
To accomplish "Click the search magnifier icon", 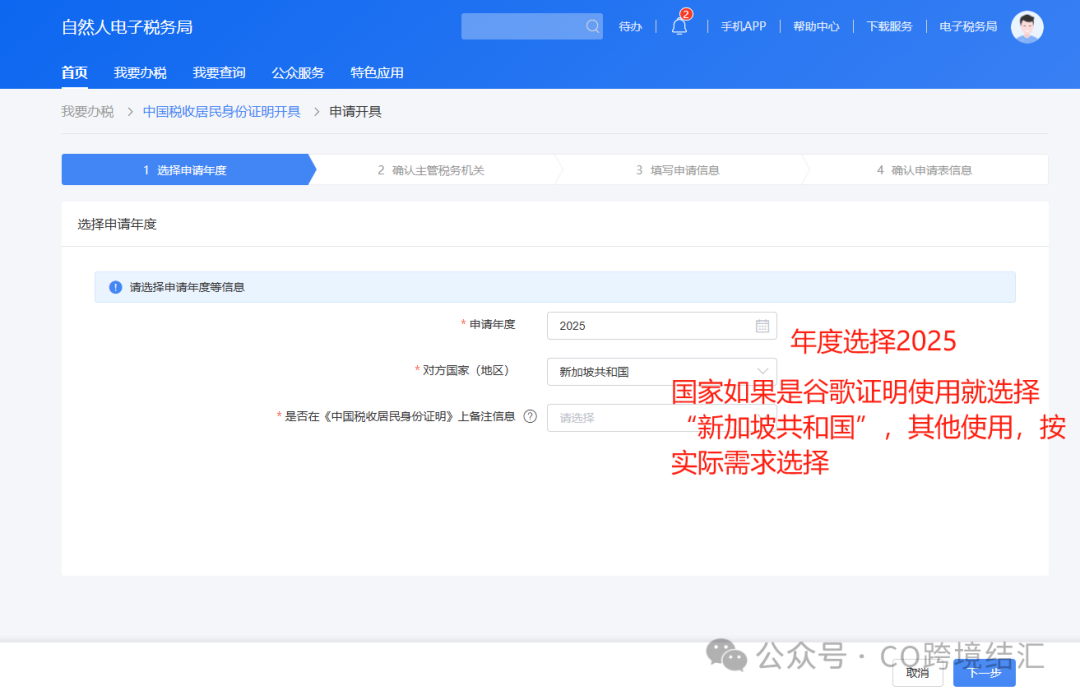I will pos(593,25).
